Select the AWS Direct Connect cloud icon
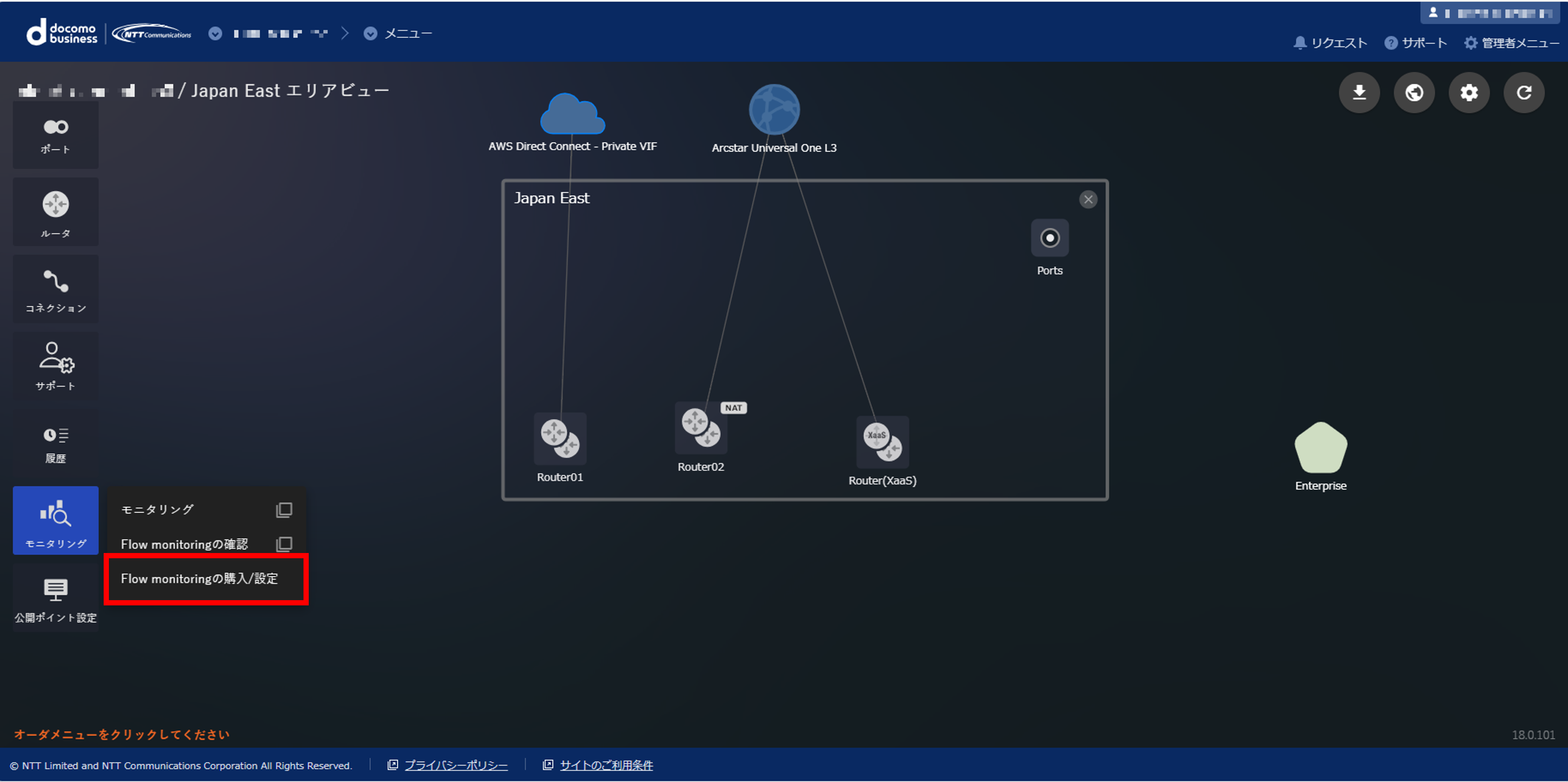Image resolution: width=1568 pixels, height=782 pixels. (x=572, y=114)
